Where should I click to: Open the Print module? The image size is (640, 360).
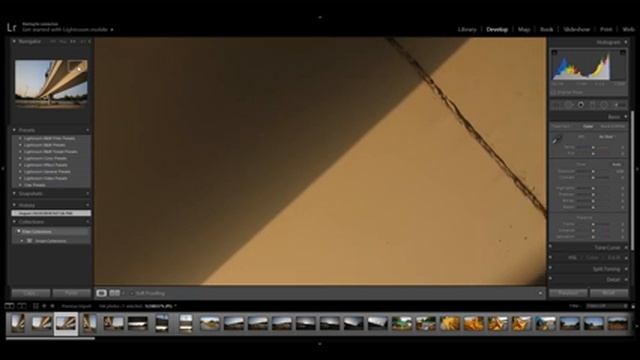[x=606, y=29]
